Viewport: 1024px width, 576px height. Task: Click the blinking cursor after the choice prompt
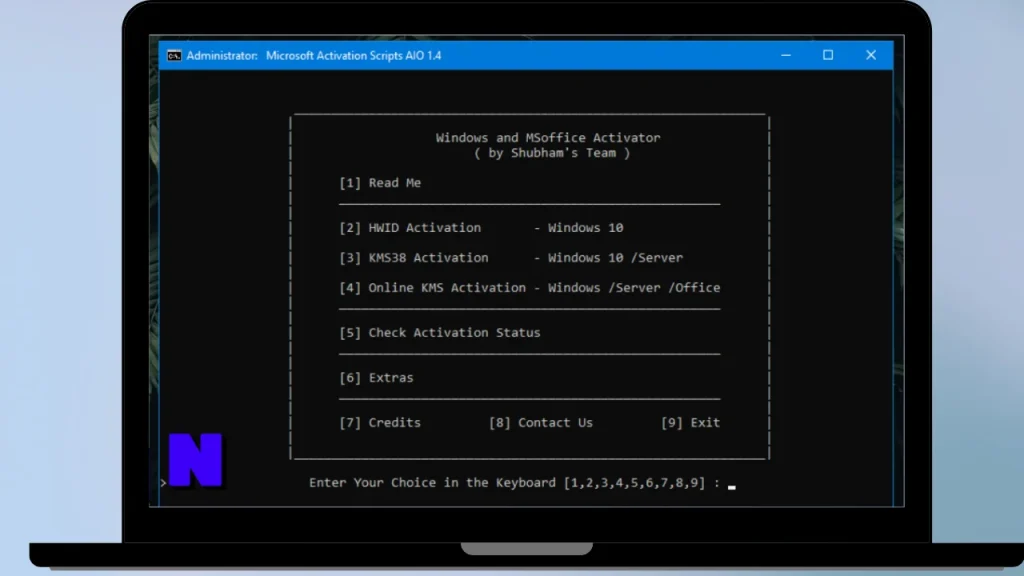pyautogui.click(x=731, y=487)
